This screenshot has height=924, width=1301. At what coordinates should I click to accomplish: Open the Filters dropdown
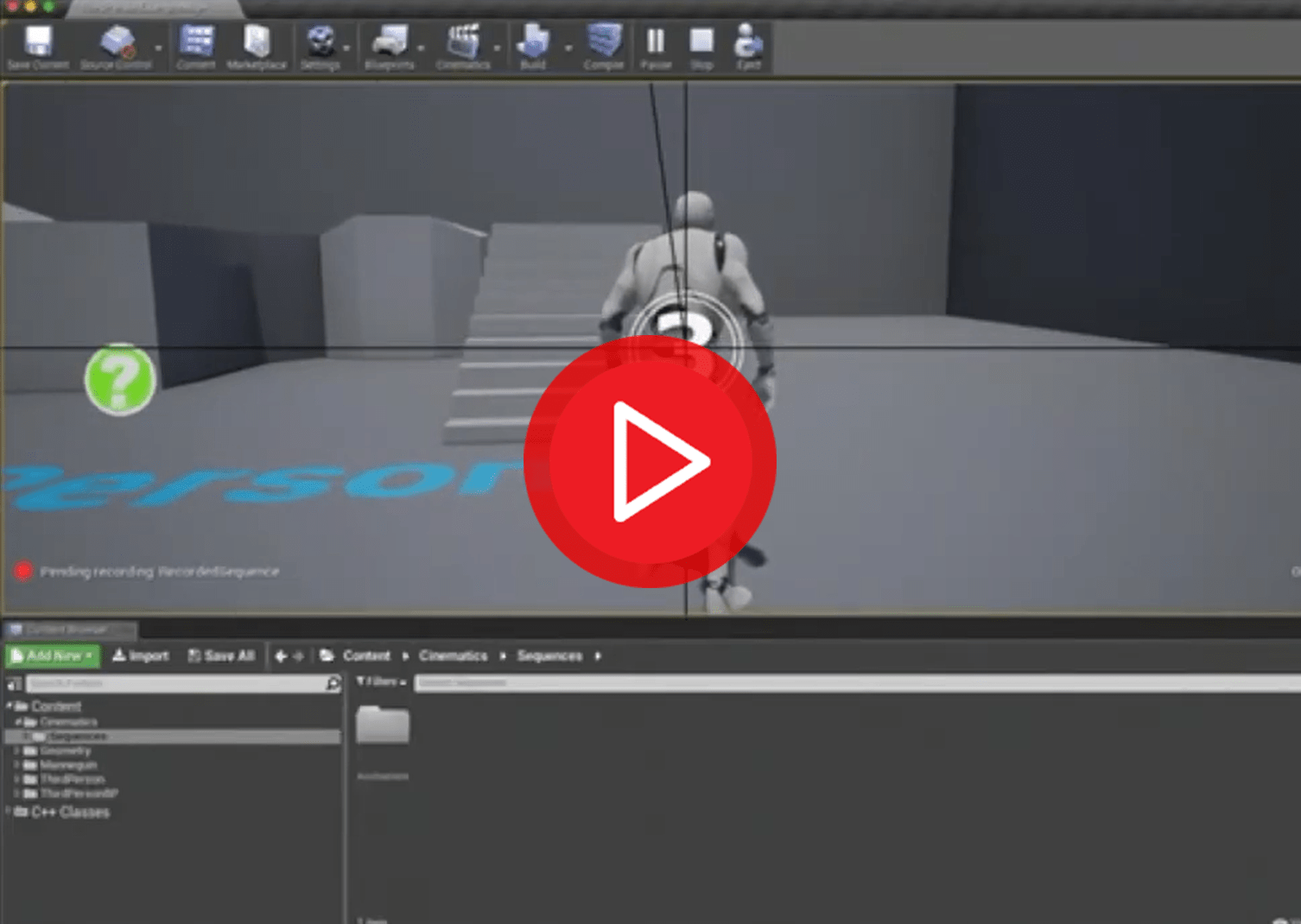pos(381,682)
